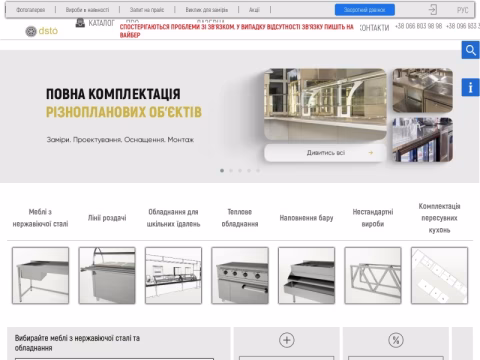Open 'Обладнання для шкільних їдалень' category
Screen dimensions: 480x360
coord(173,218)
